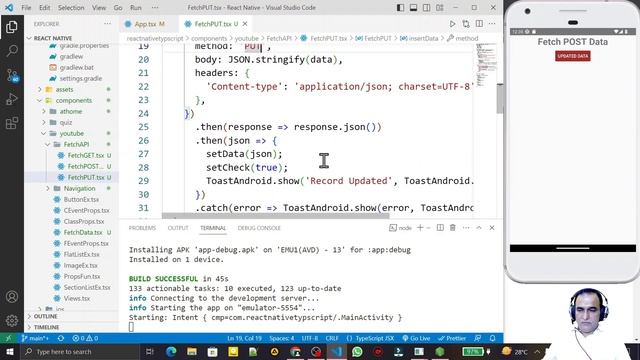
Task: Collapse the youtube folder
Action: pos(71,133)
